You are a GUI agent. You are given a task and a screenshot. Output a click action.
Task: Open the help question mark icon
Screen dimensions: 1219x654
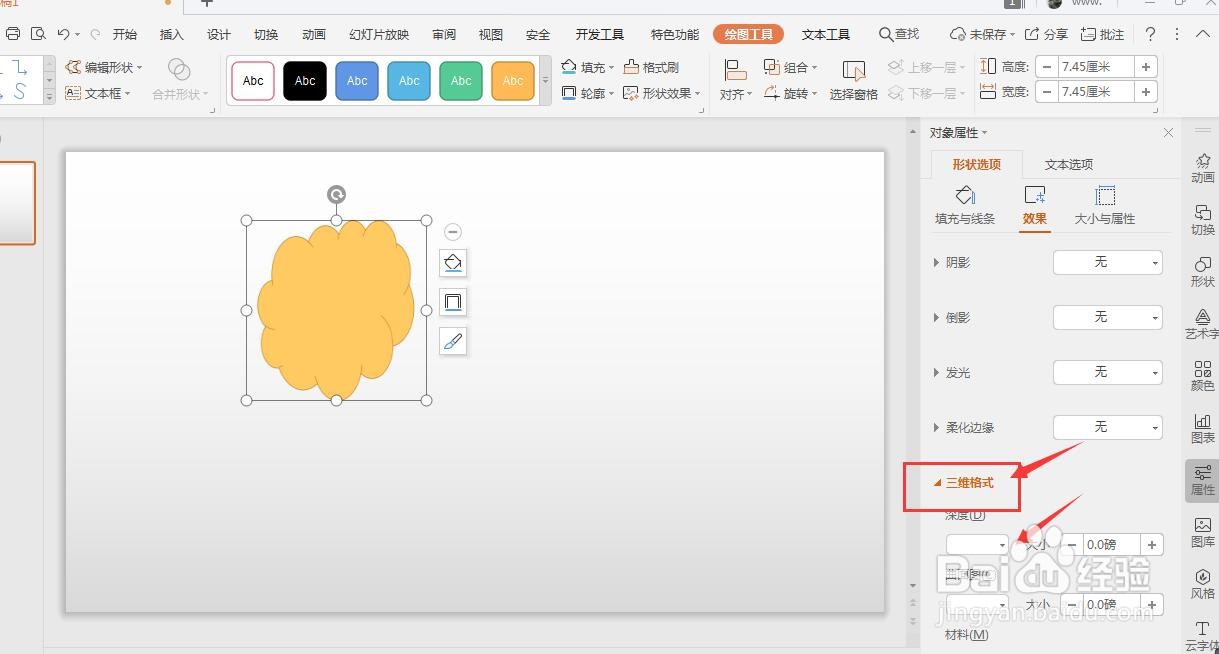click(1151, 34)
